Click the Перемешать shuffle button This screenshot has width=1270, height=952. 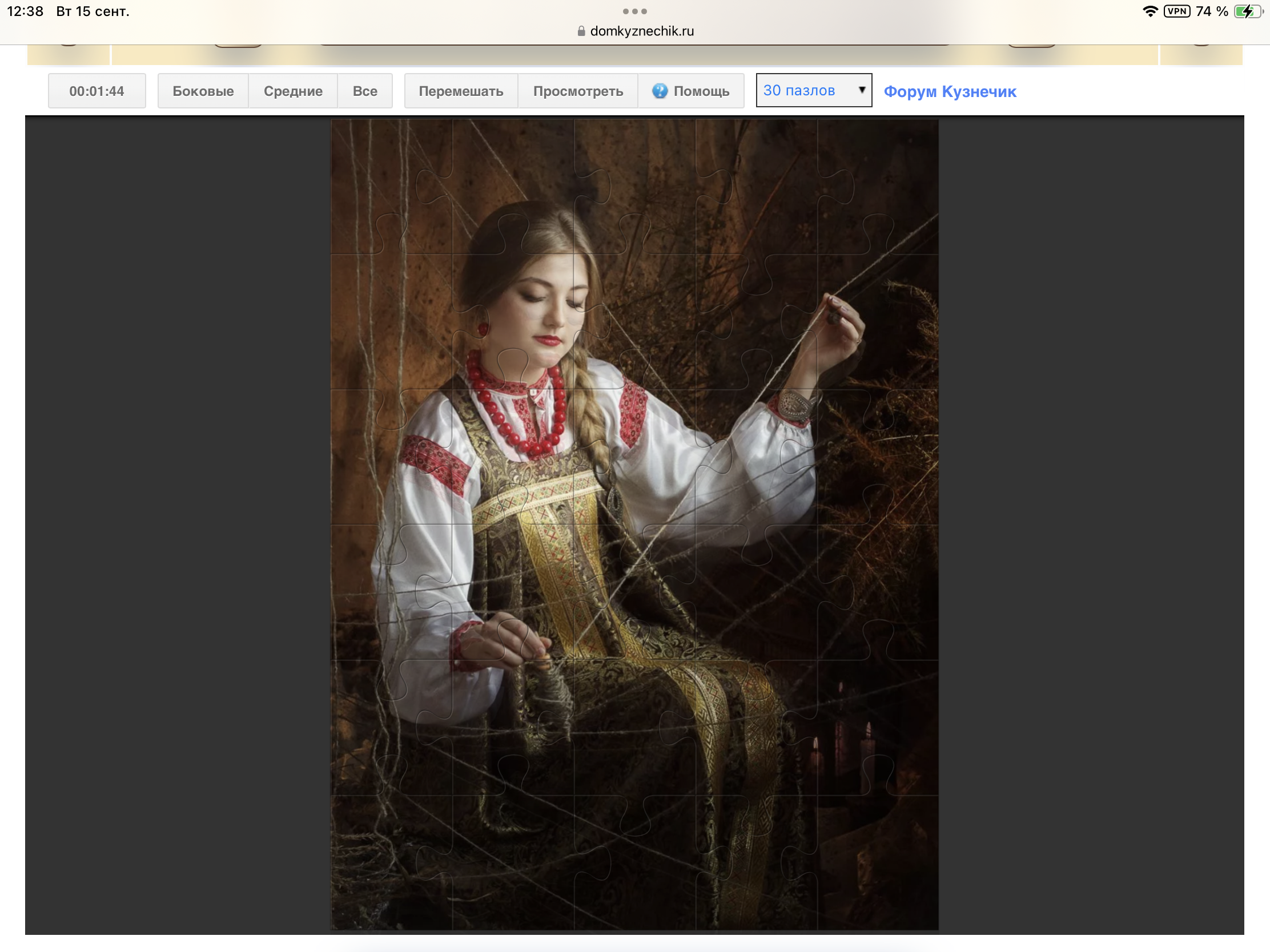pyautogui.click(x=461, y=91)
